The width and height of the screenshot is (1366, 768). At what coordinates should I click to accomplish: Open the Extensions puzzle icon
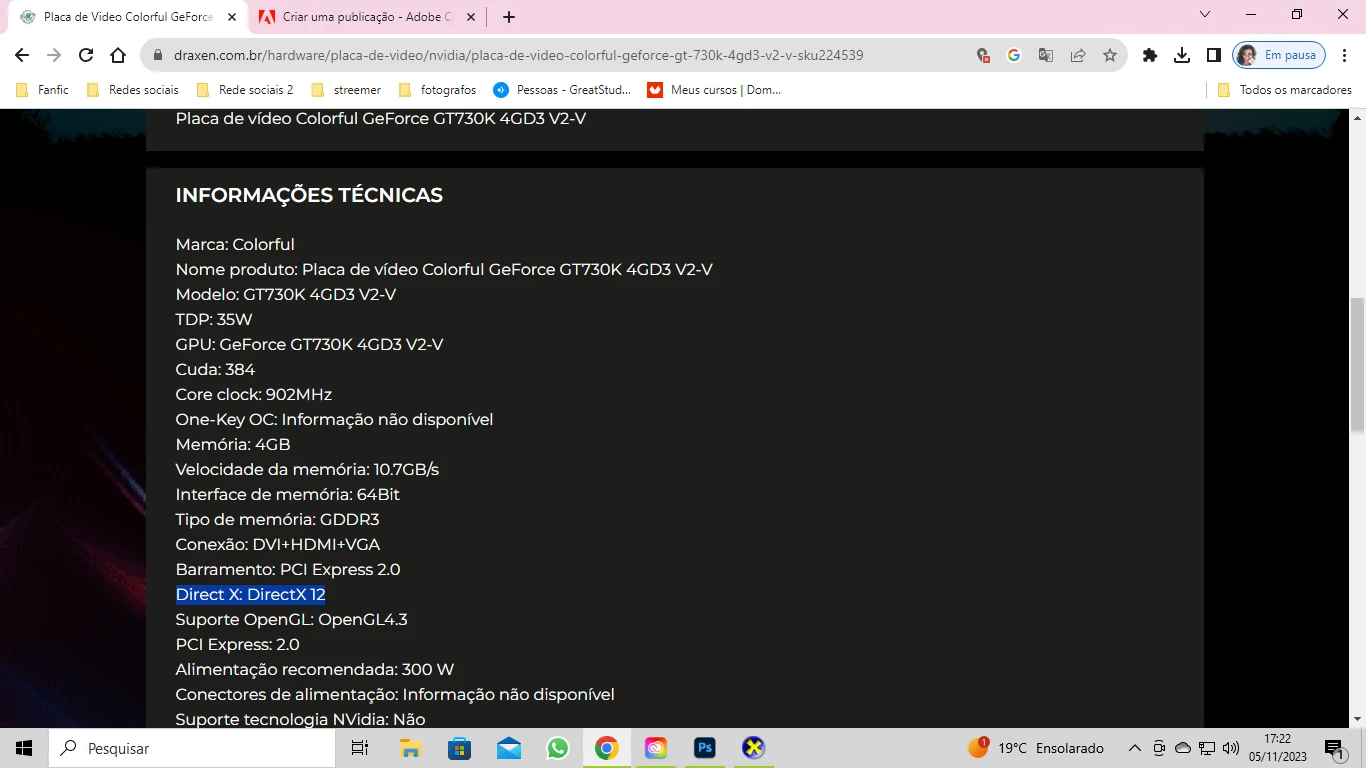point(1150,56)
